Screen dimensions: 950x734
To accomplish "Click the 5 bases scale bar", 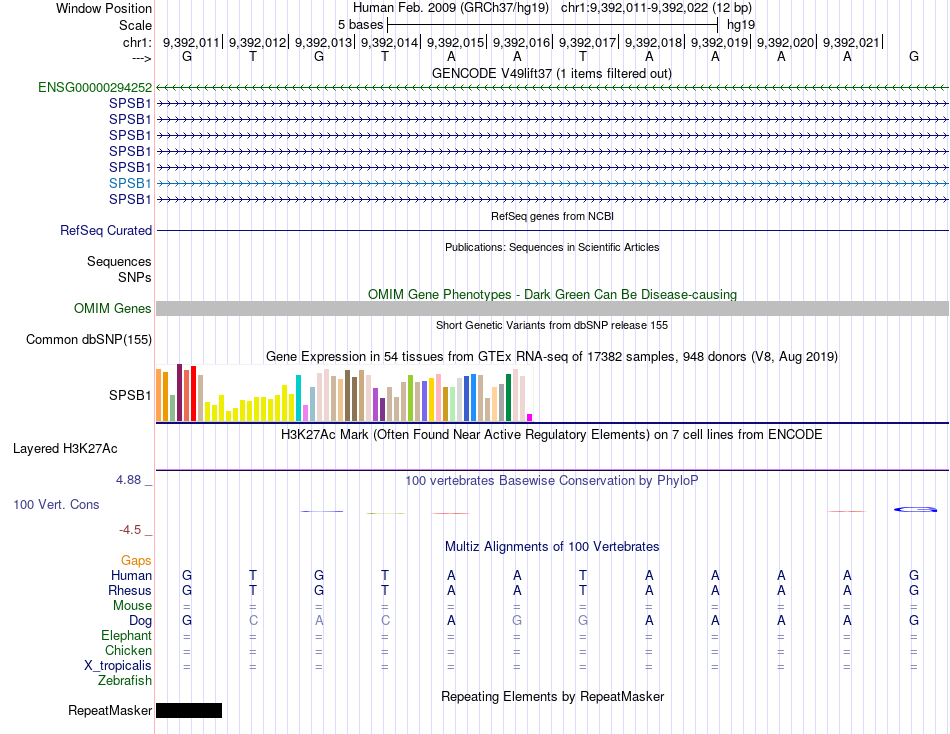I will tap(552, 25).
